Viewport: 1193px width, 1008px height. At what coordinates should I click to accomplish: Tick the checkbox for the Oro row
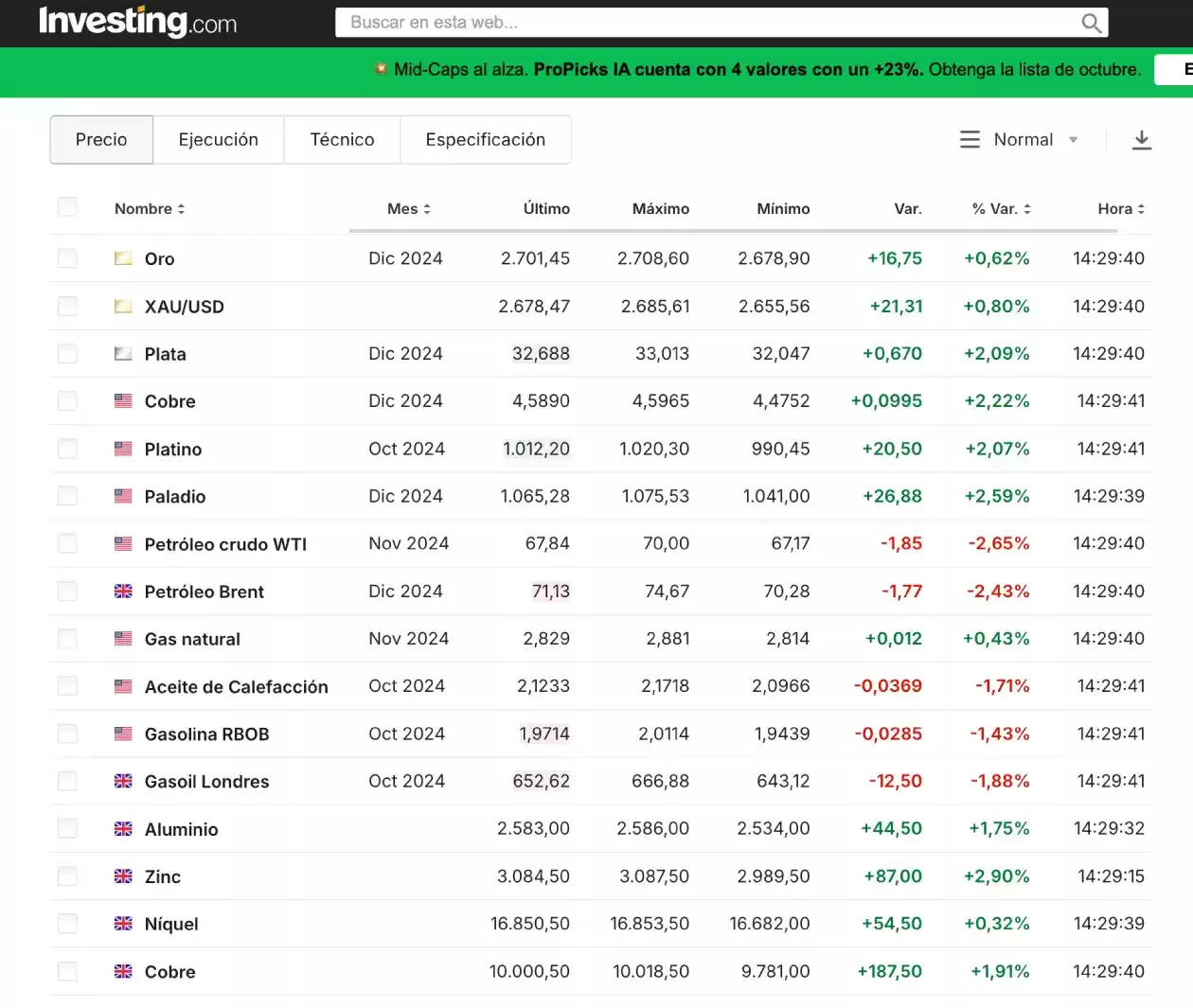click(67, 258)
